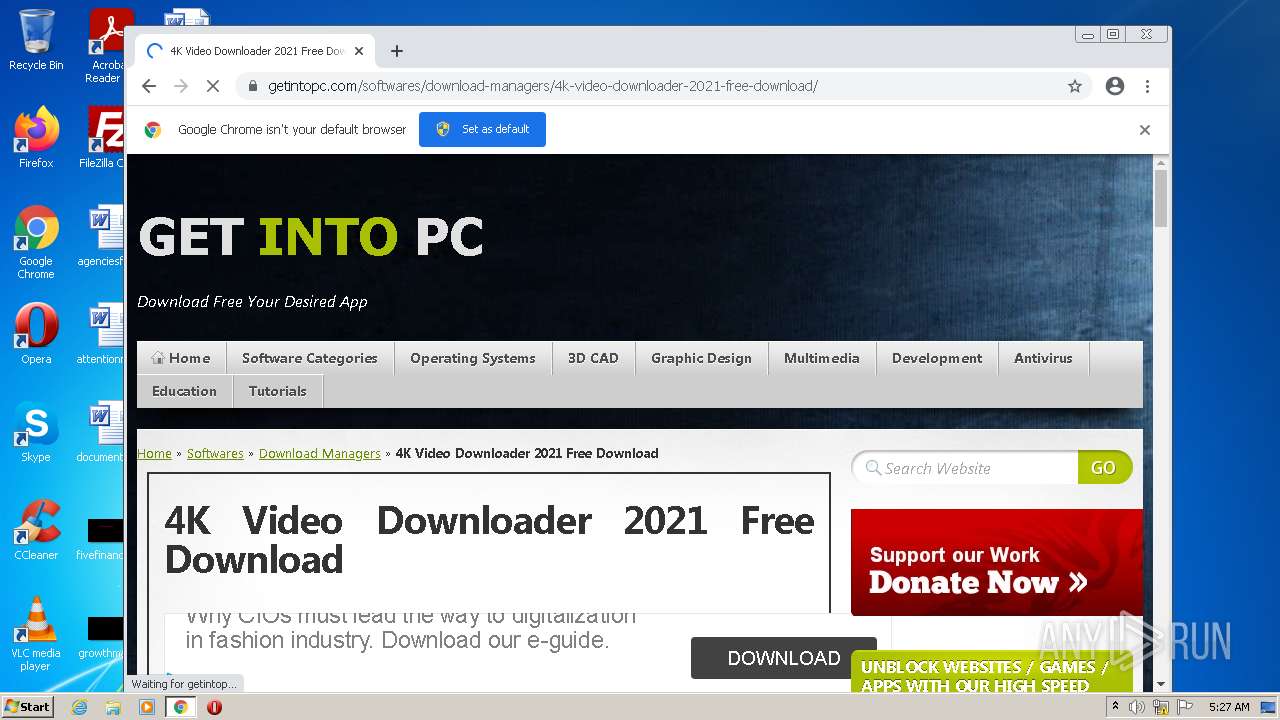
Task: Click the Set as default button
Action: (x=482, y=129)
